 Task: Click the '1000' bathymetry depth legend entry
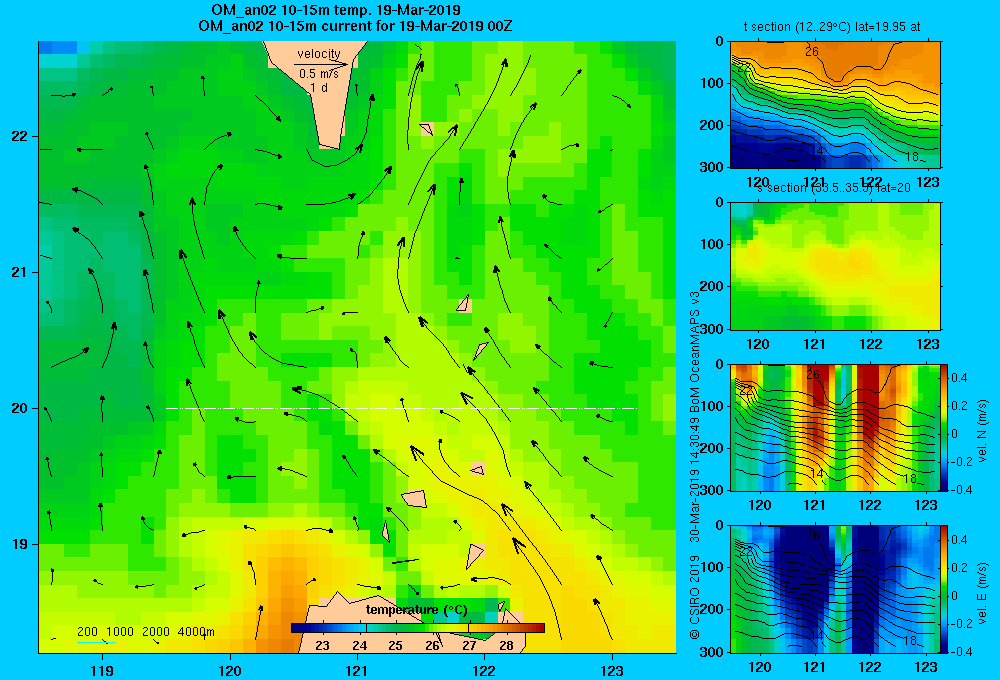(x=120, y=632)
